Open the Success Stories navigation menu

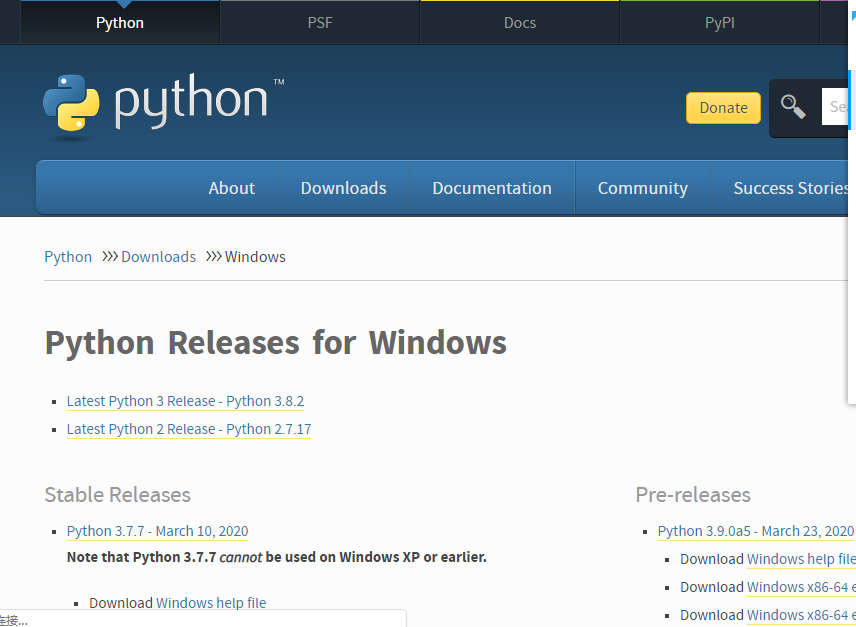790,188
